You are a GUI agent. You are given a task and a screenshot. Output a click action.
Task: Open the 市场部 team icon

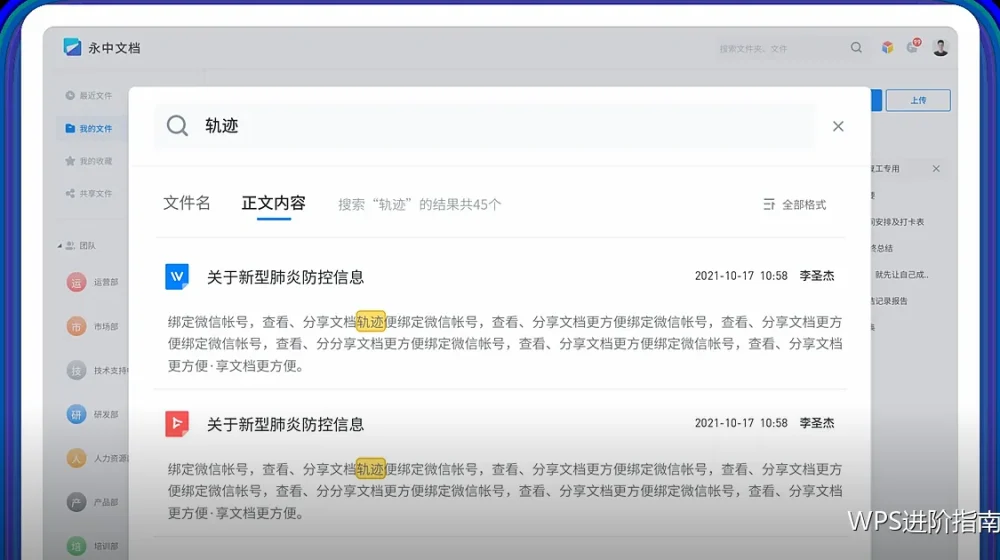click(x=76, y=327)
